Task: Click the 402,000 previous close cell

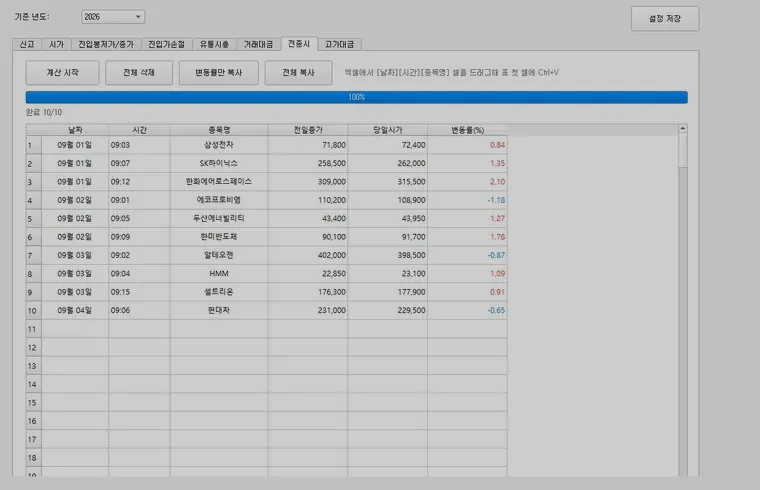Action: click(308, 255)
